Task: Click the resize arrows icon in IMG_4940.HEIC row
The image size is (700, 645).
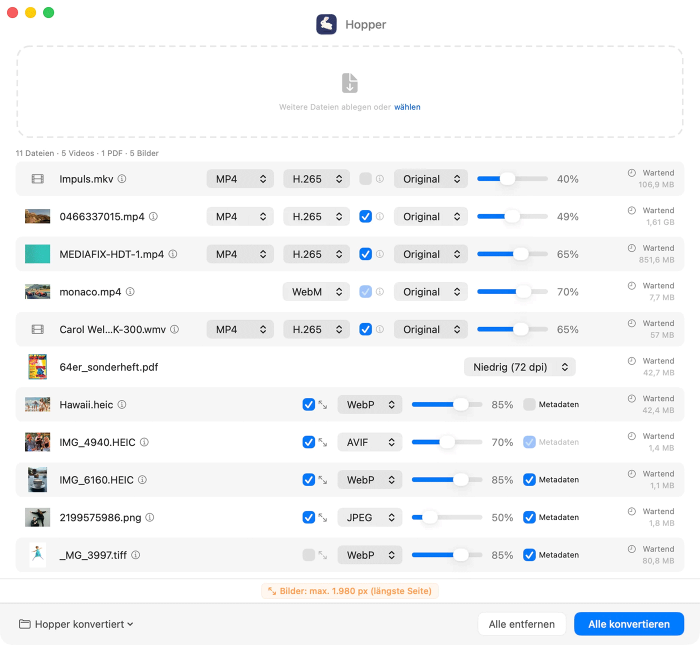Action: click(323, 442)
